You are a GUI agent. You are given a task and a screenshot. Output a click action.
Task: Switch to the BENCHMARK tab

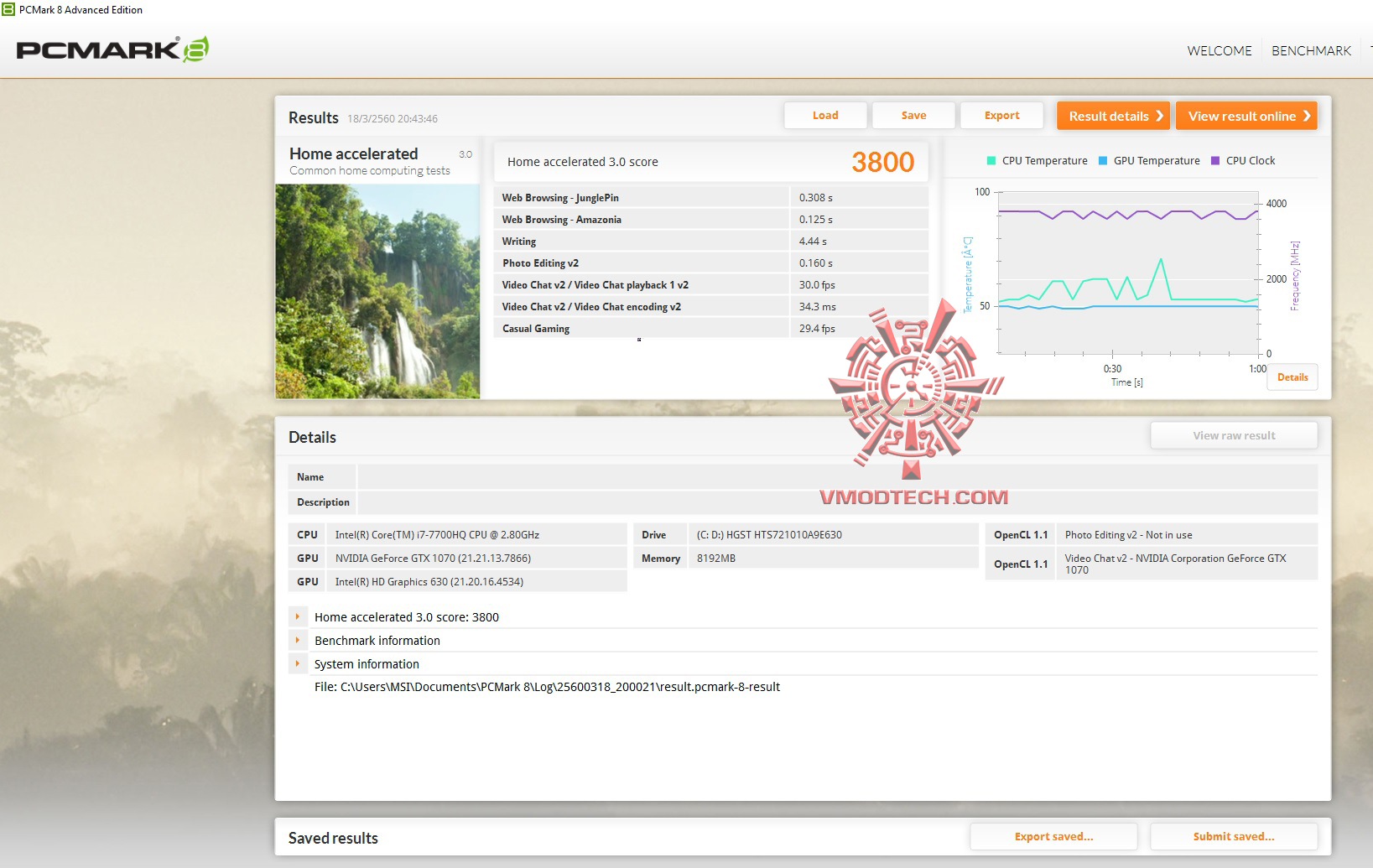click(x=1311, y=50)
